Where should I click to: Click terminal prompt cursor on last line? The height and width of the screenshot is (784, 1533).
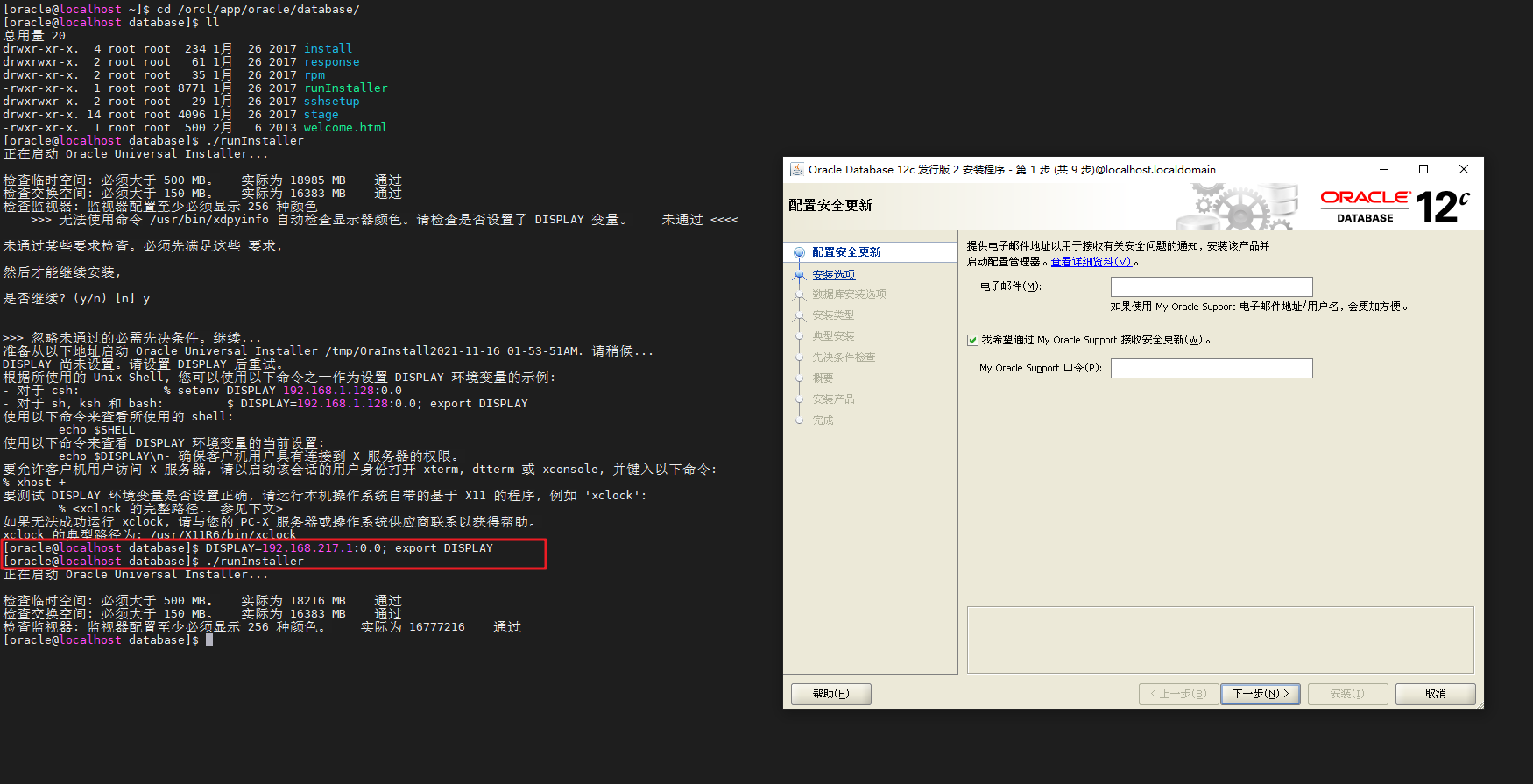click(209, 640)
